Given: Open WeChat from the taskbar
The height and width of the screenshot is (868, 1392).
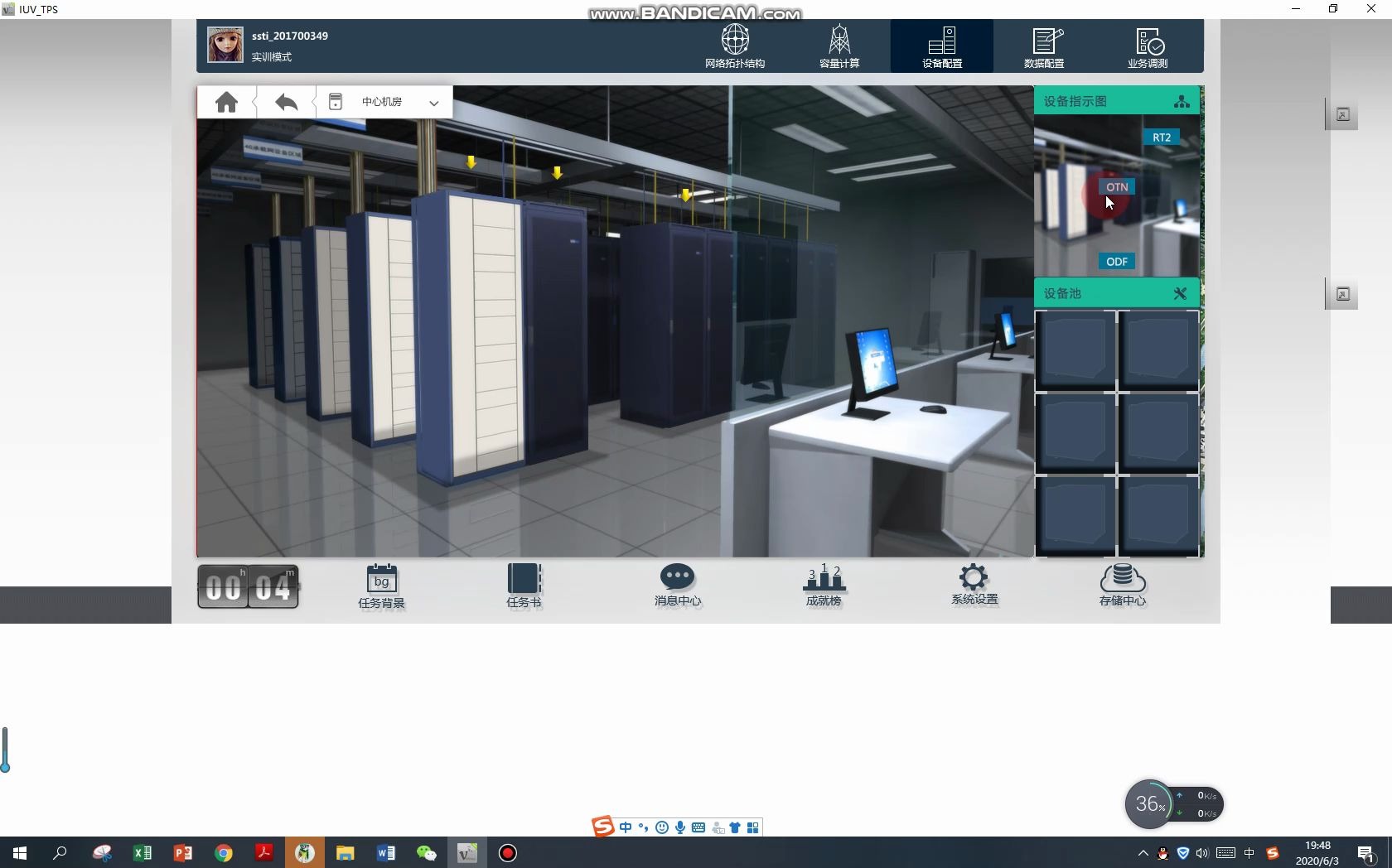Looking at the screenshot, I should 427,852.
